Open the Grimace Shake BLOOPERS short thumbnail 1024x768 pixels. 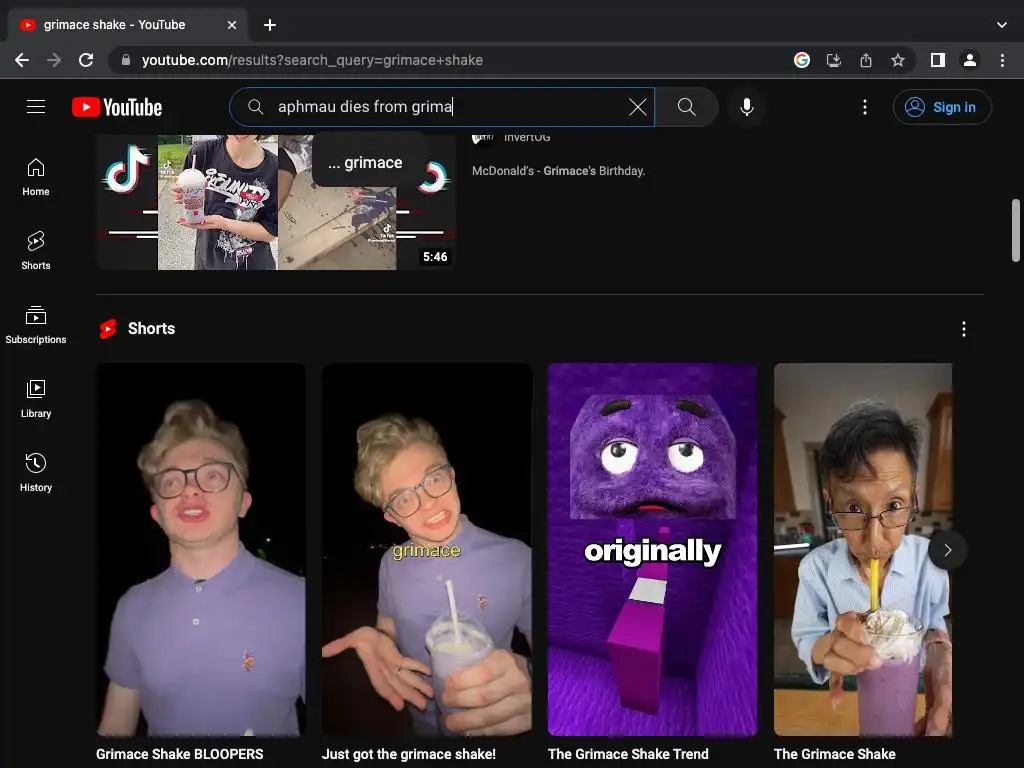click(201, 549)
